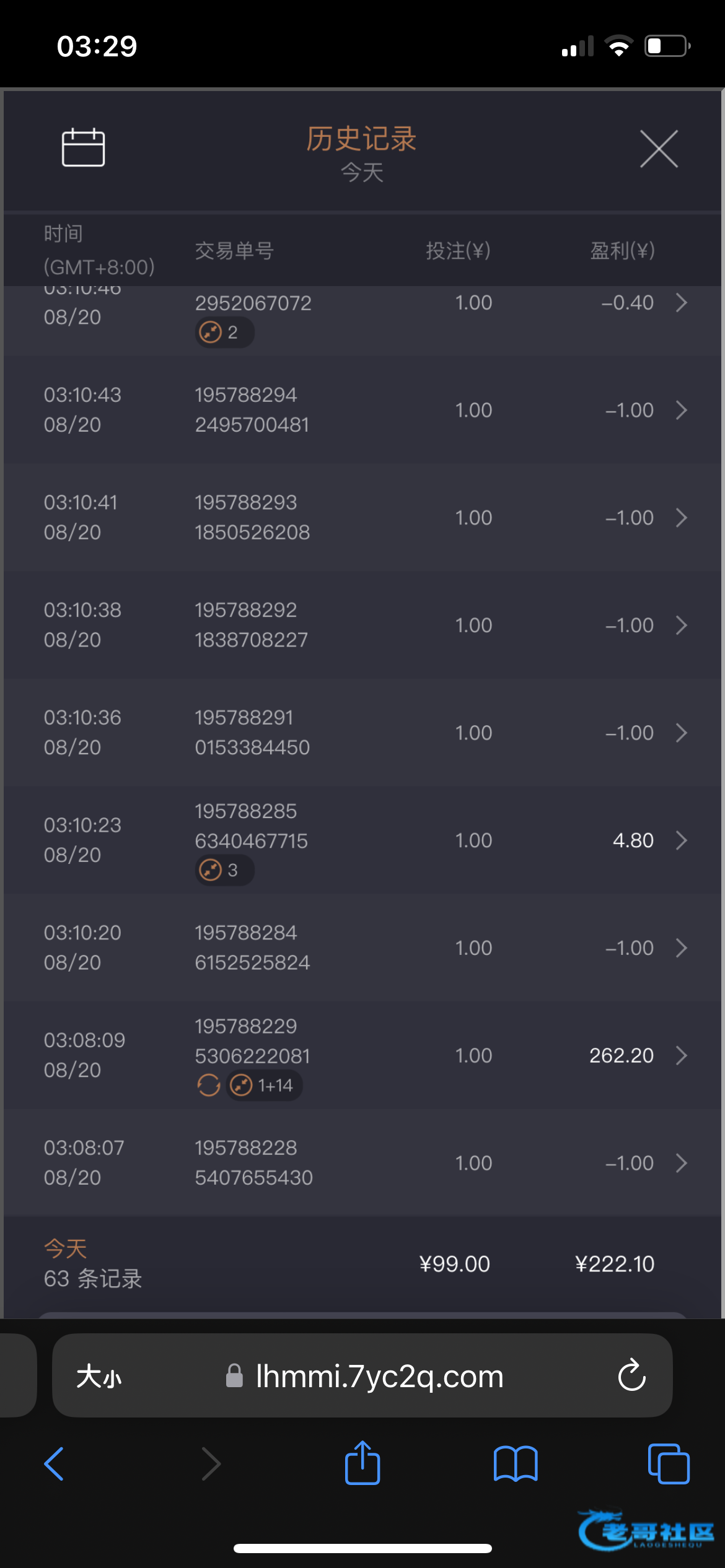
Task: Tap the replay circular arrow on 195788229
Action: tap(209, 1085)
